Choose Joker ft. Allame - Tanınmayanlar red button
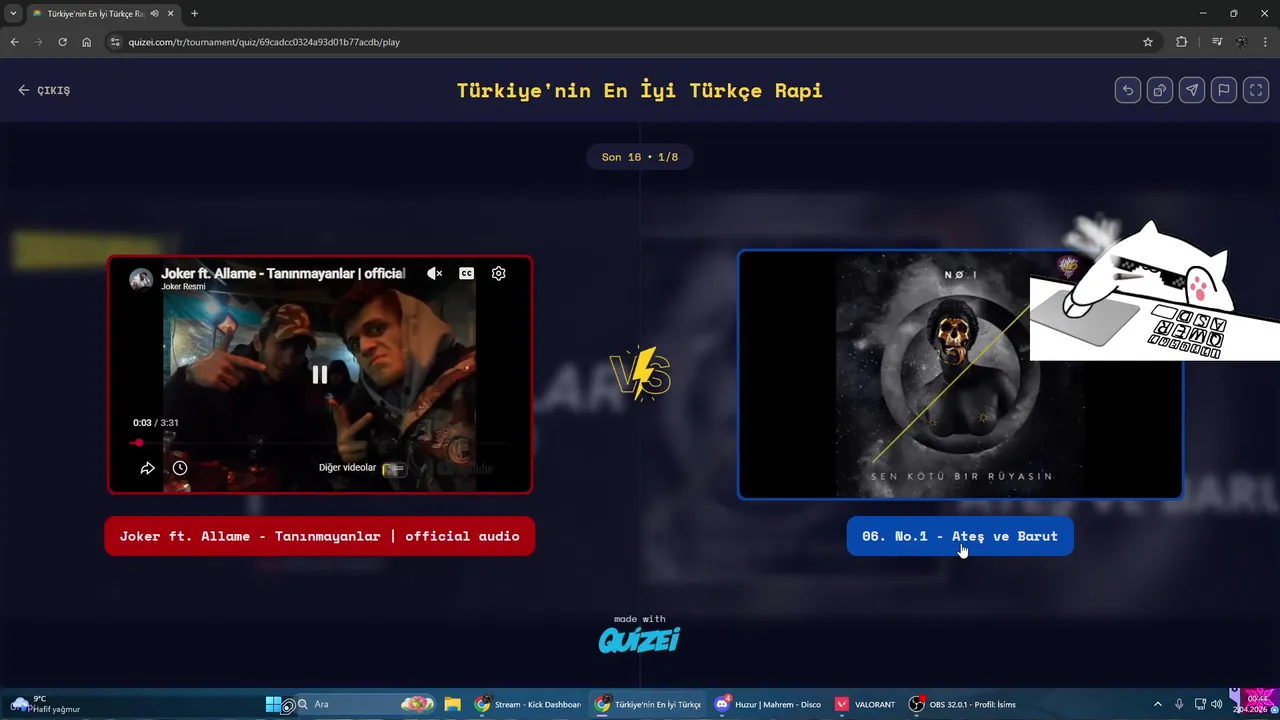 [x=320, y=536]
